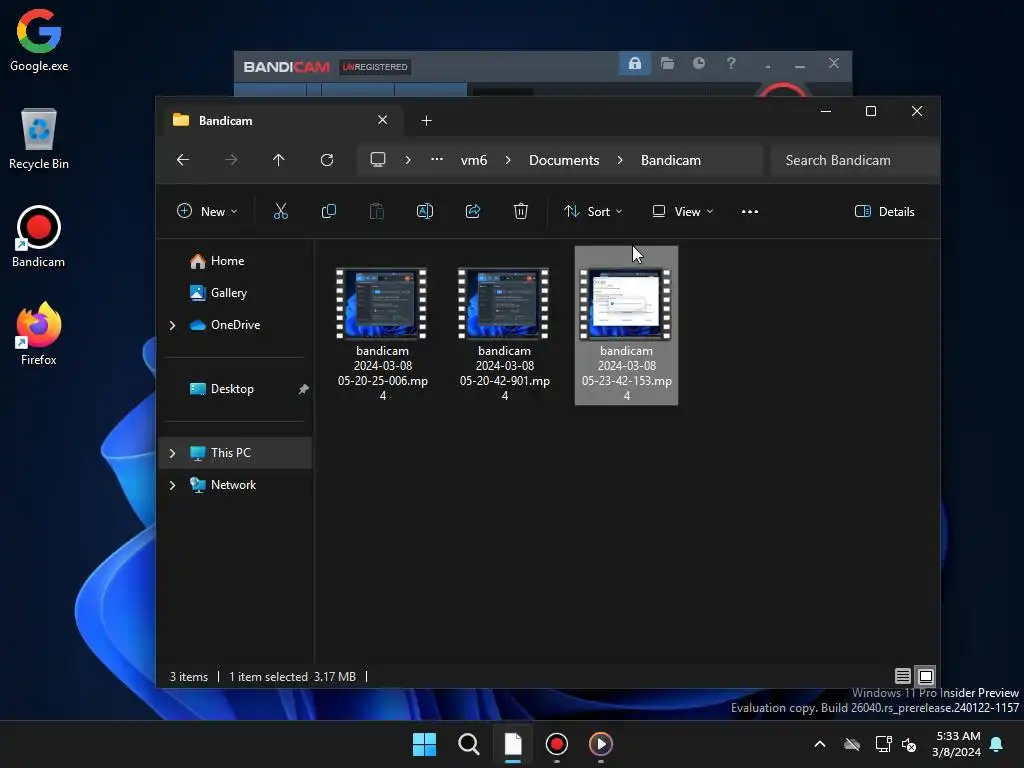
Task: Switch to large thumbnails view icon
Action: [x=925, y=676]
